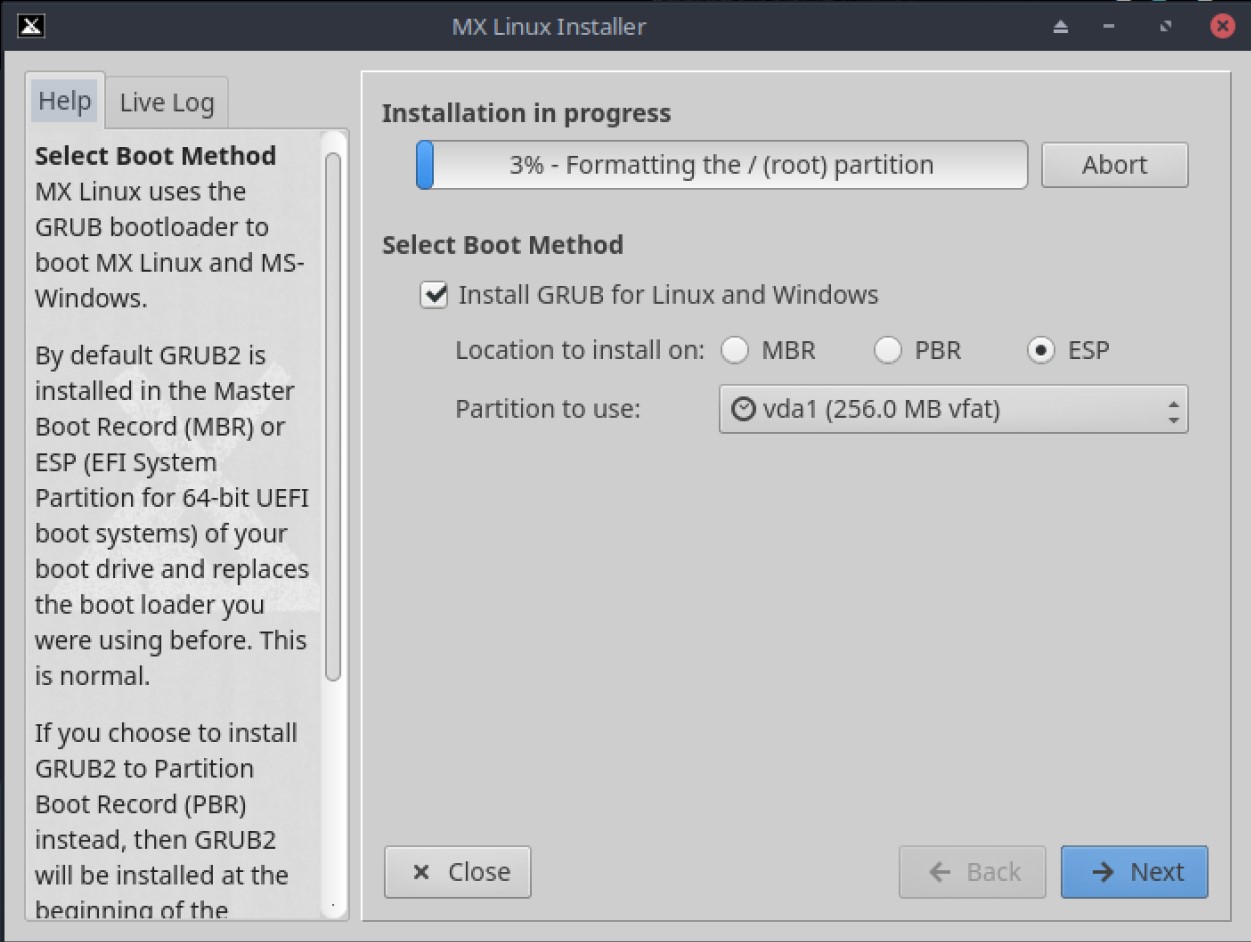Click the Partition to use label
The image size is (1251, 942).
547,409
